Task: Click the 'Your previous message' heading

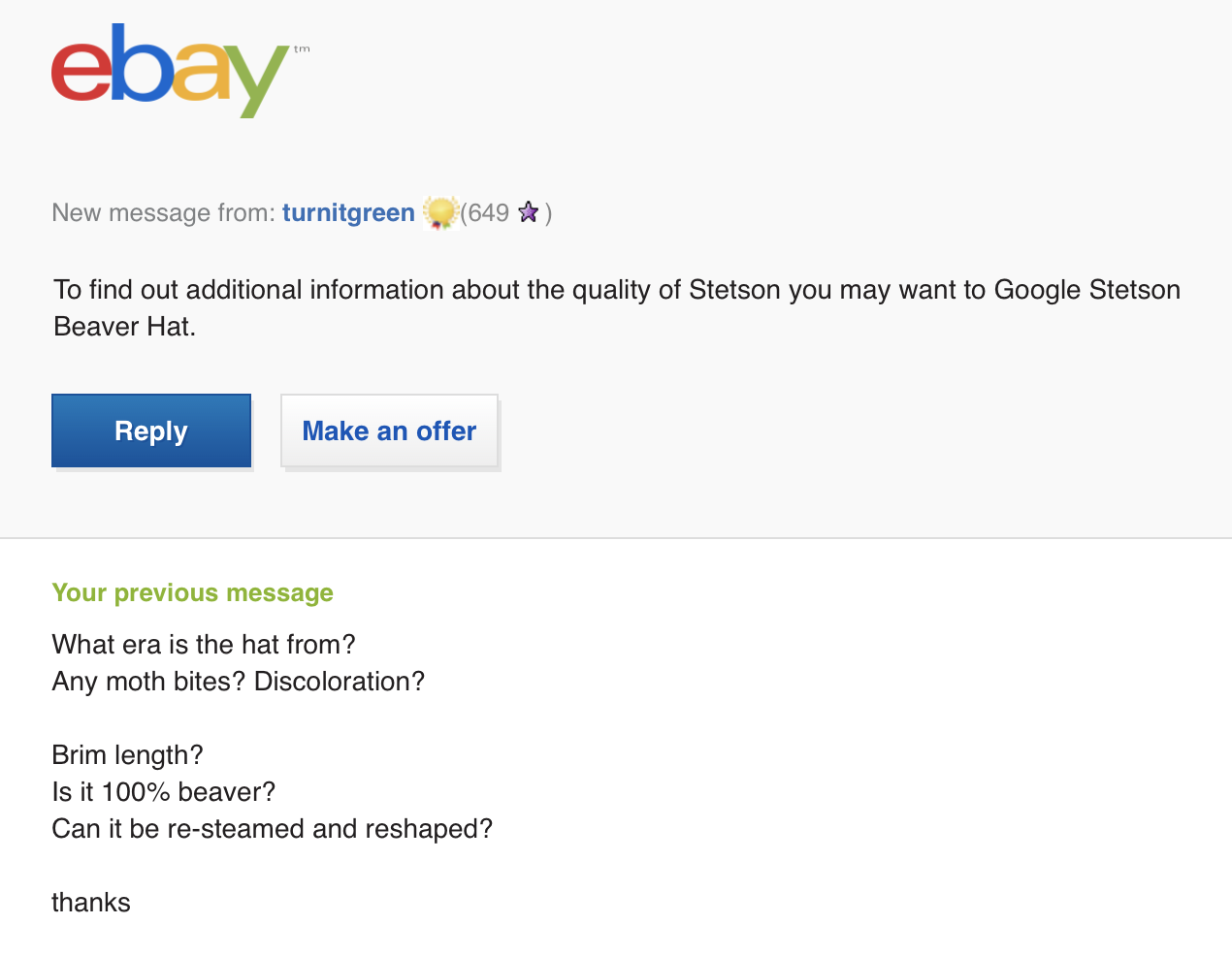Action: pos(192,592)
